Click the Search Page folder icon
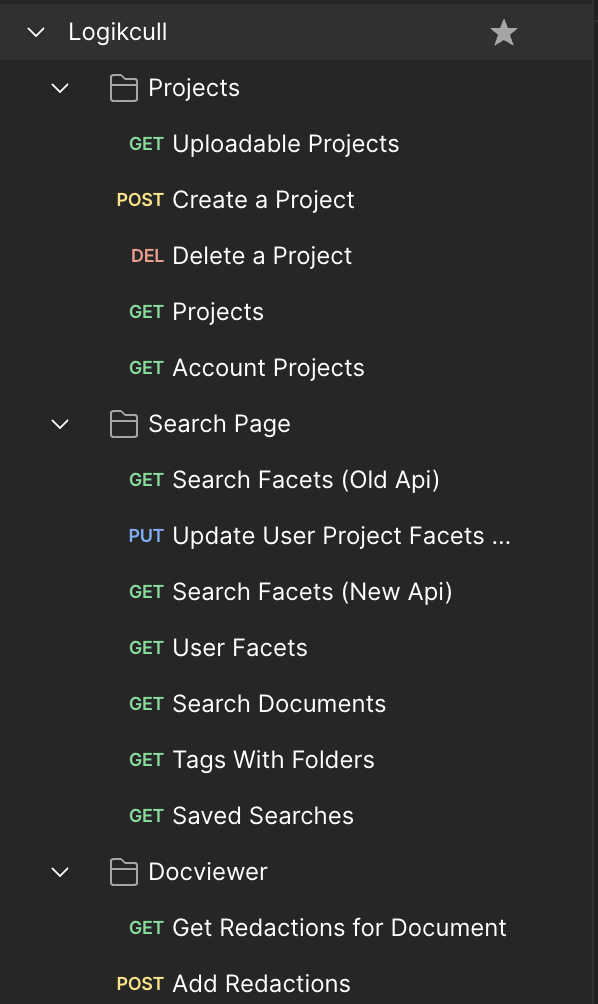Viewport: 598px width, 1004px height. [124, 424]
